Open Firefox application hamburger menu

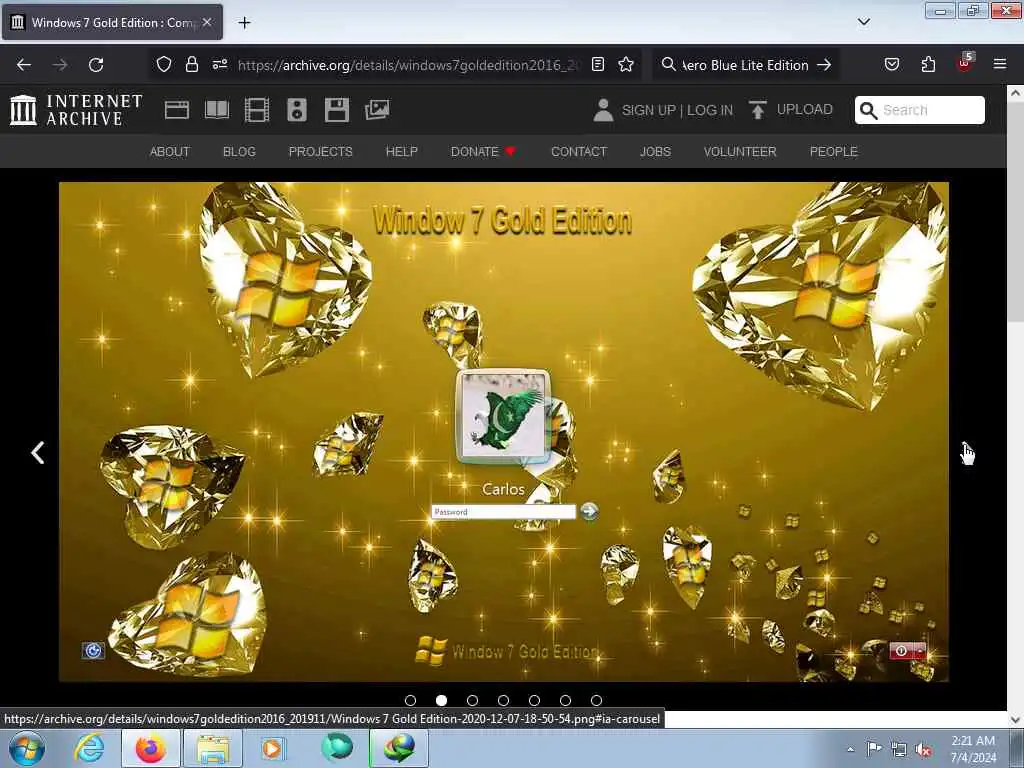tap(1000, 64)
